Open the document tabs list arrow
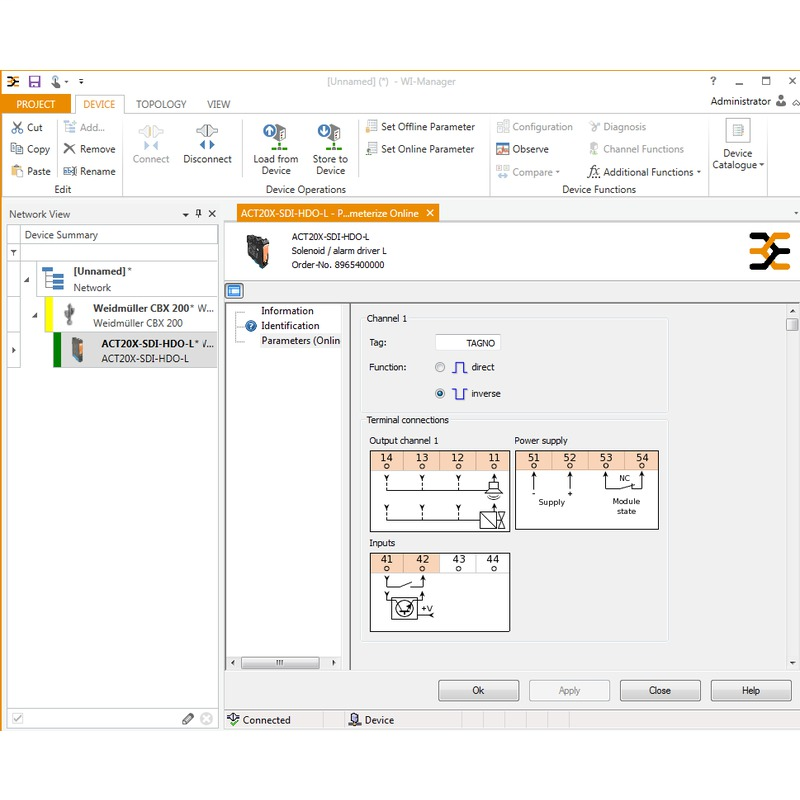The image size is (800, 800). (795, 213)
